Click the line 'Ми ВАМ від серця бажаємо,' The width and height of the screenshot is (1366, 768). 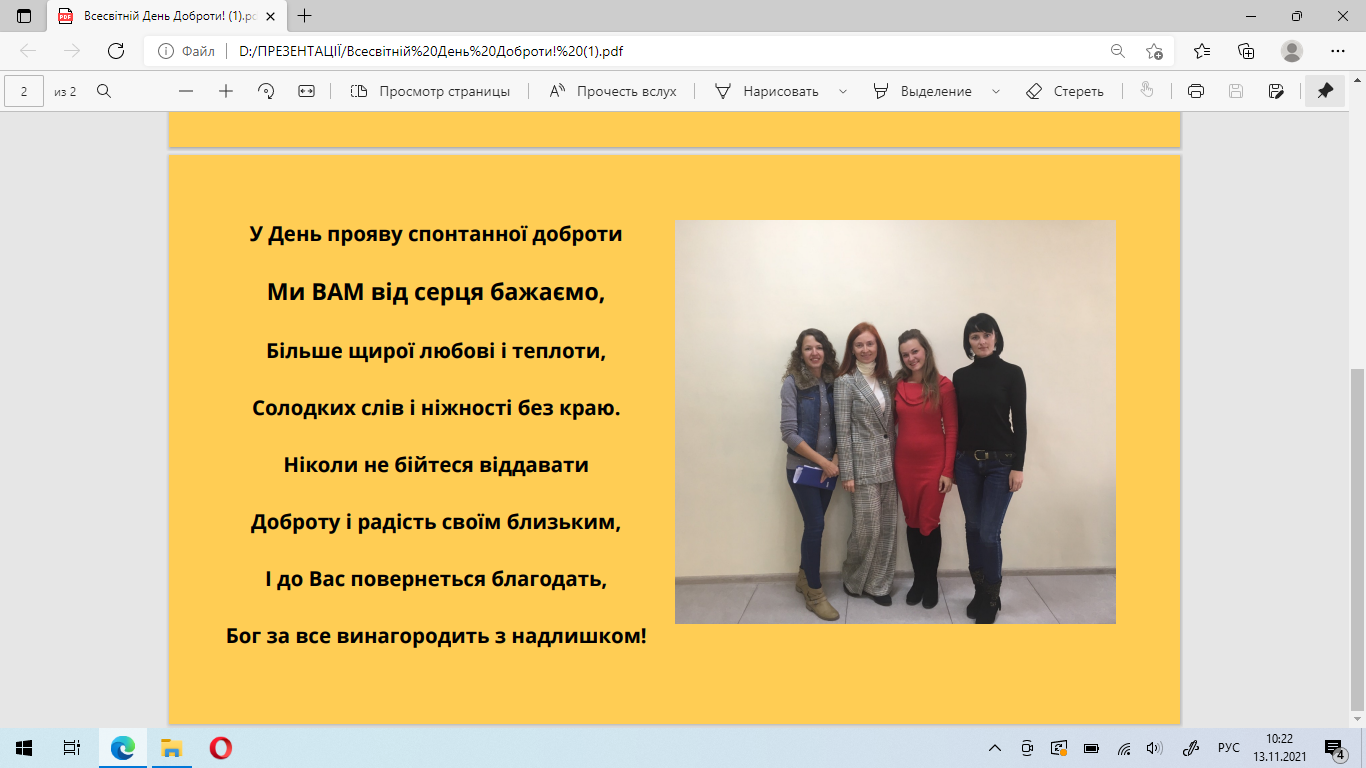[x=436, y=293]
